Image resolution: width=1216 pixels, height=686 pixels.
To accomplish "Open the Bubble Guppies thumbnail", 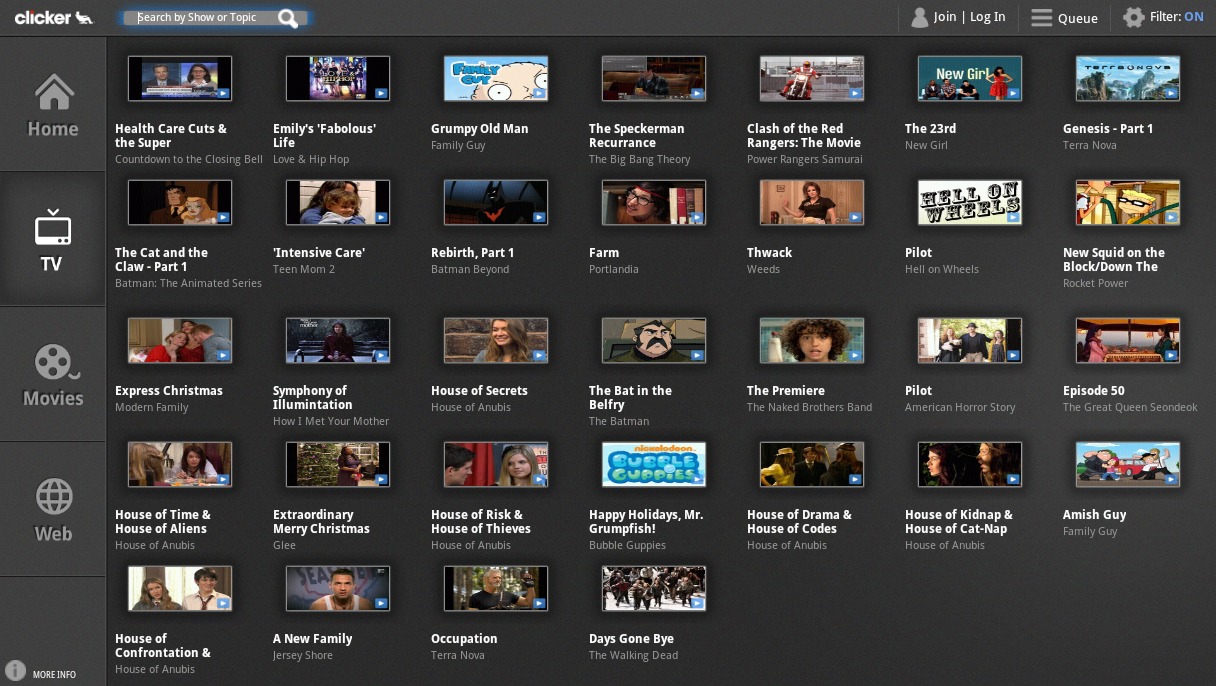I will click(x=654, y=465).
